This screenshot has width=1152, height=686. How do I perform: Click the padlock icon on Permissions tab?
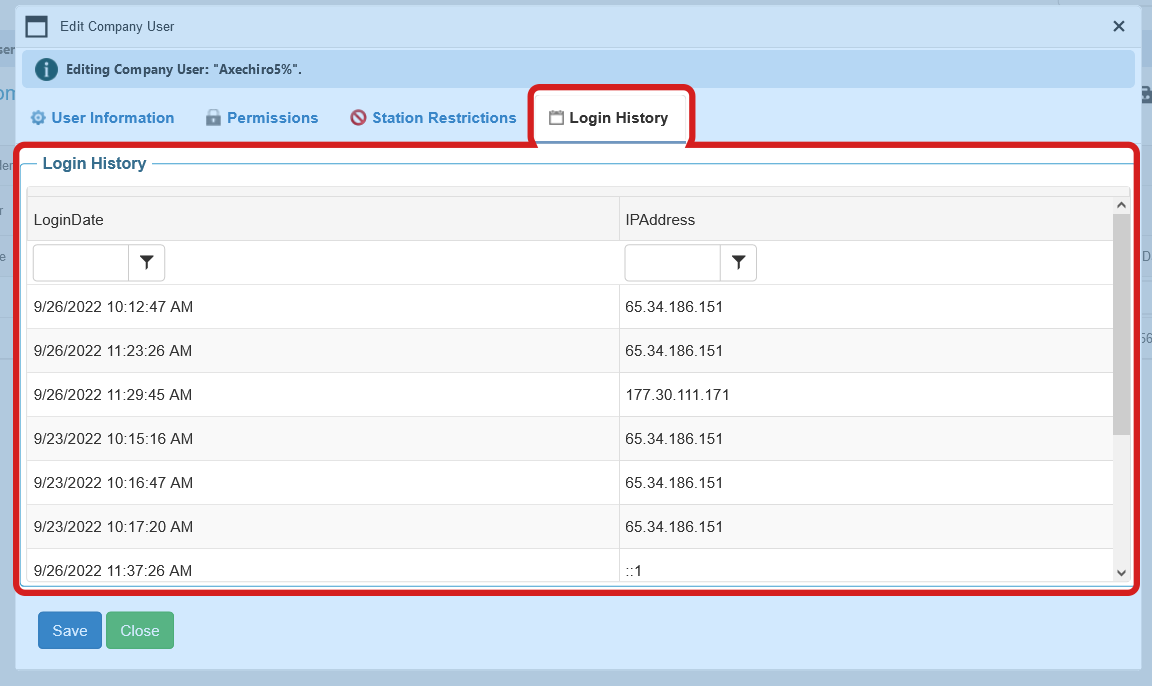pos(212,117)
